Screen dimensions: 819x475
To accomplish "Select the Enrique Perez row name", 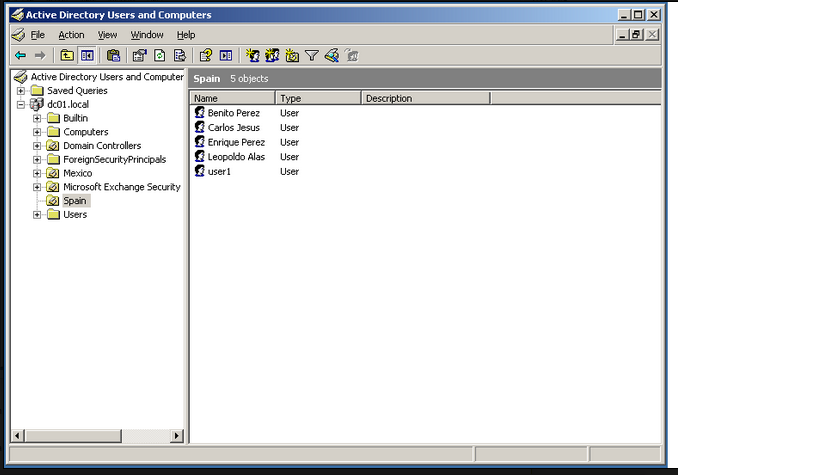I will coord(236,142).
